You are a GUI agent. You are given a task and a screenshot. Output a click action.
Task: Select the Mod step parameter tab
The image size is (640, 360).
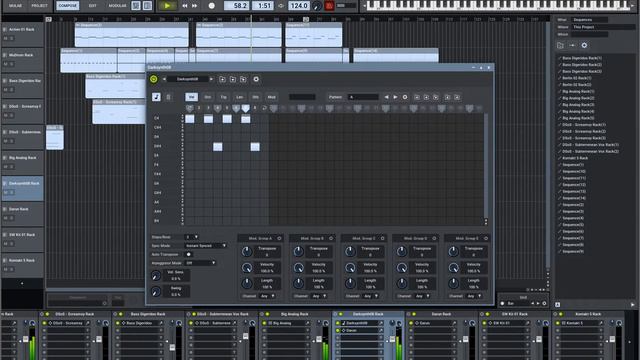click(x=271, y=97)
